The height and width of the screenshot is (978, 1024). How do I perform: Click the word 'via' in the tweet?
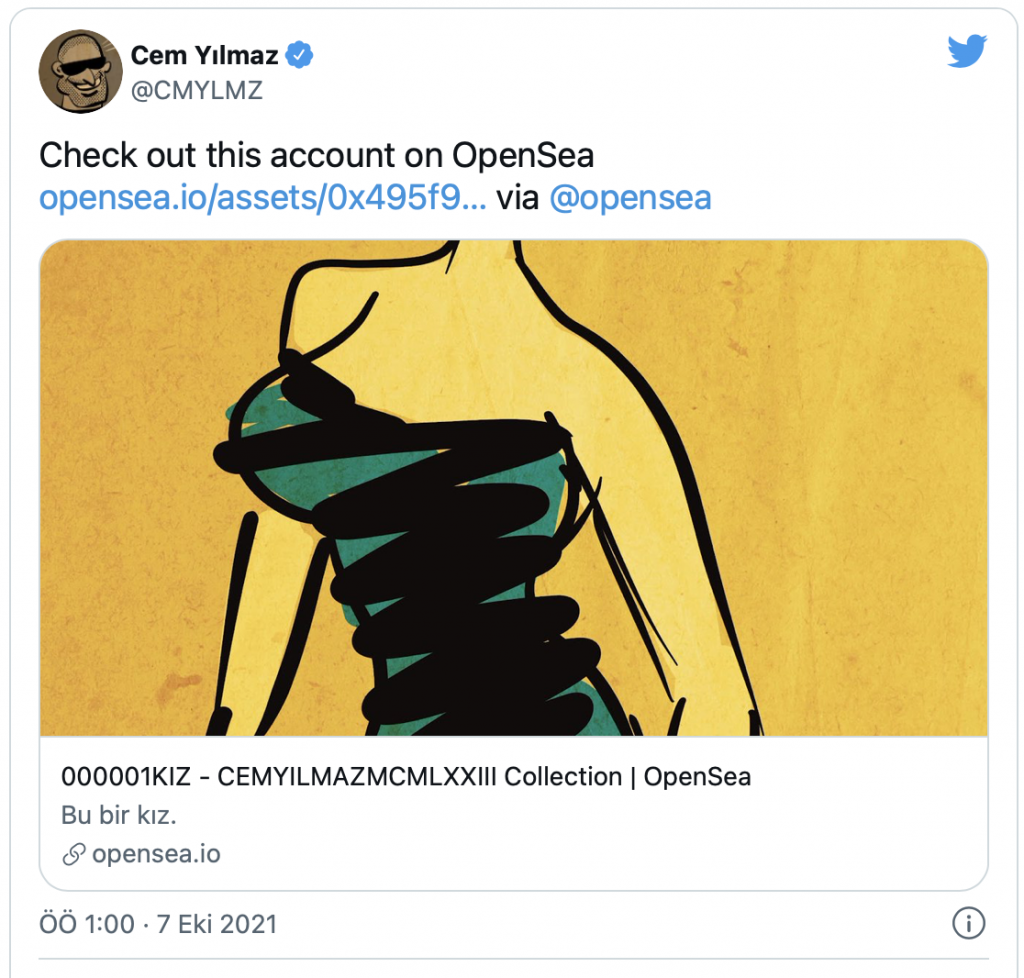pyautogui.click(x=518, y=198)
